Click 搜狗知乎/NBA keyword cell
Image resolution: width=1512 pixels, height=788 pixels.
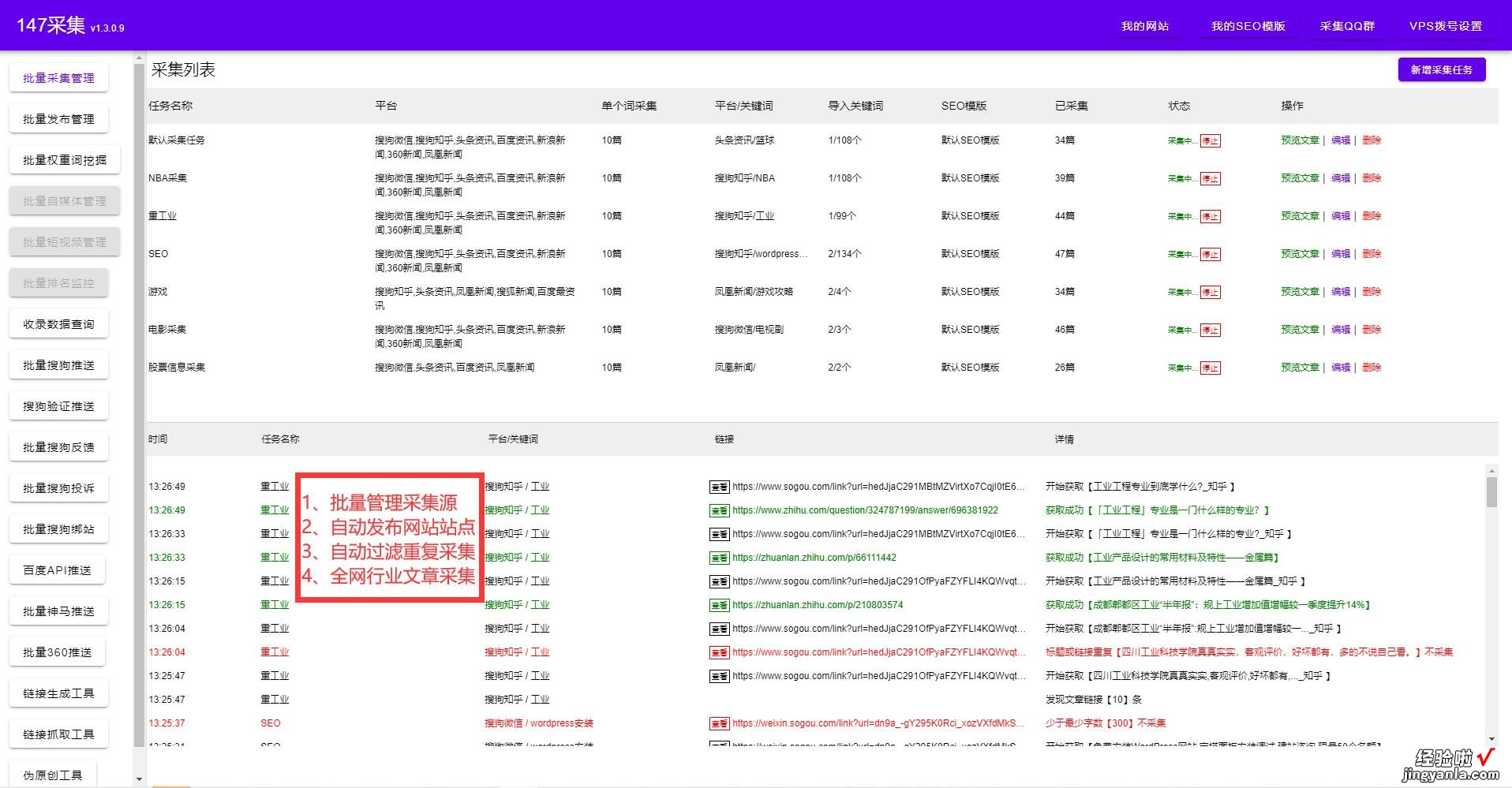point(744,178)
